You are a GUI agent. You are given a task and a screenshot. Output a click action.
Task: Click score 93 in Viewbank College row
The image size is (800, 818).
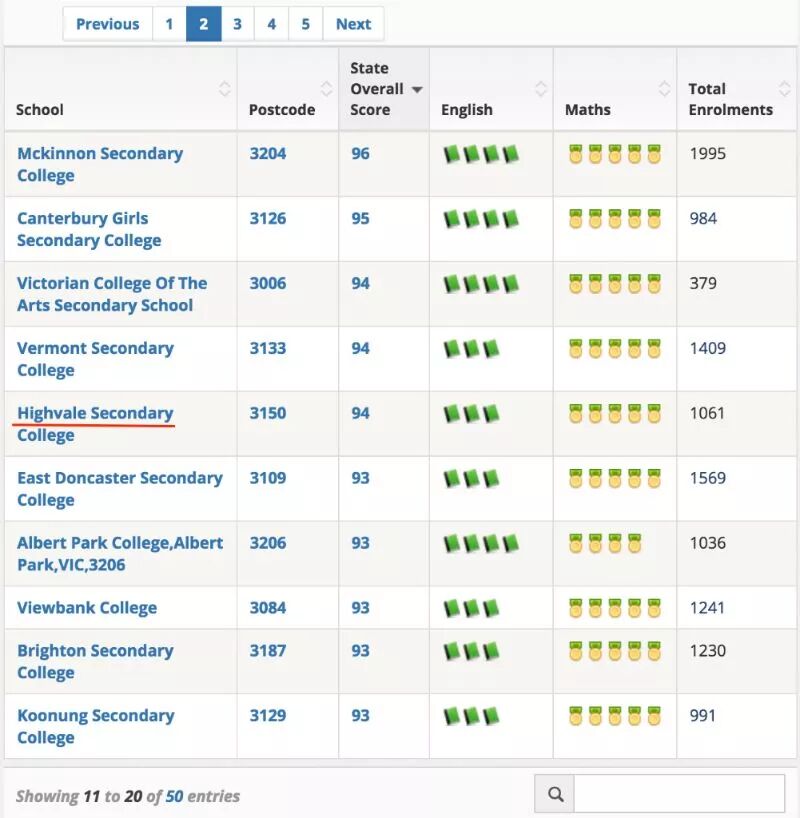(360, 608)
